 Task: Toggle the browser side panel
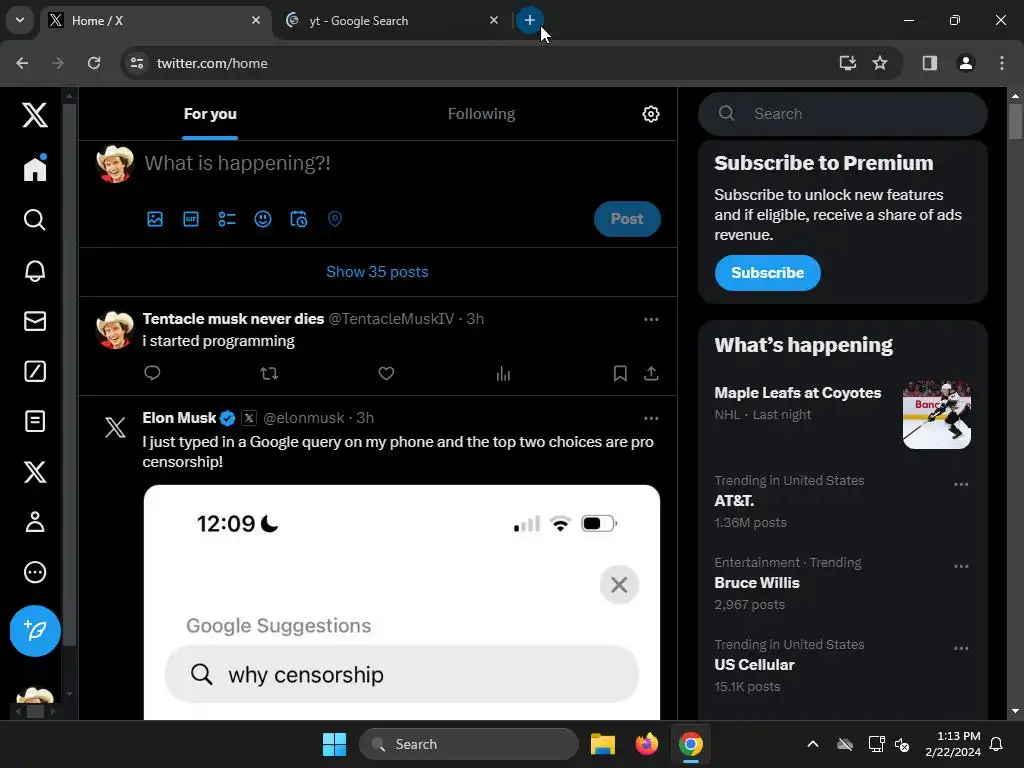point(929,63)
